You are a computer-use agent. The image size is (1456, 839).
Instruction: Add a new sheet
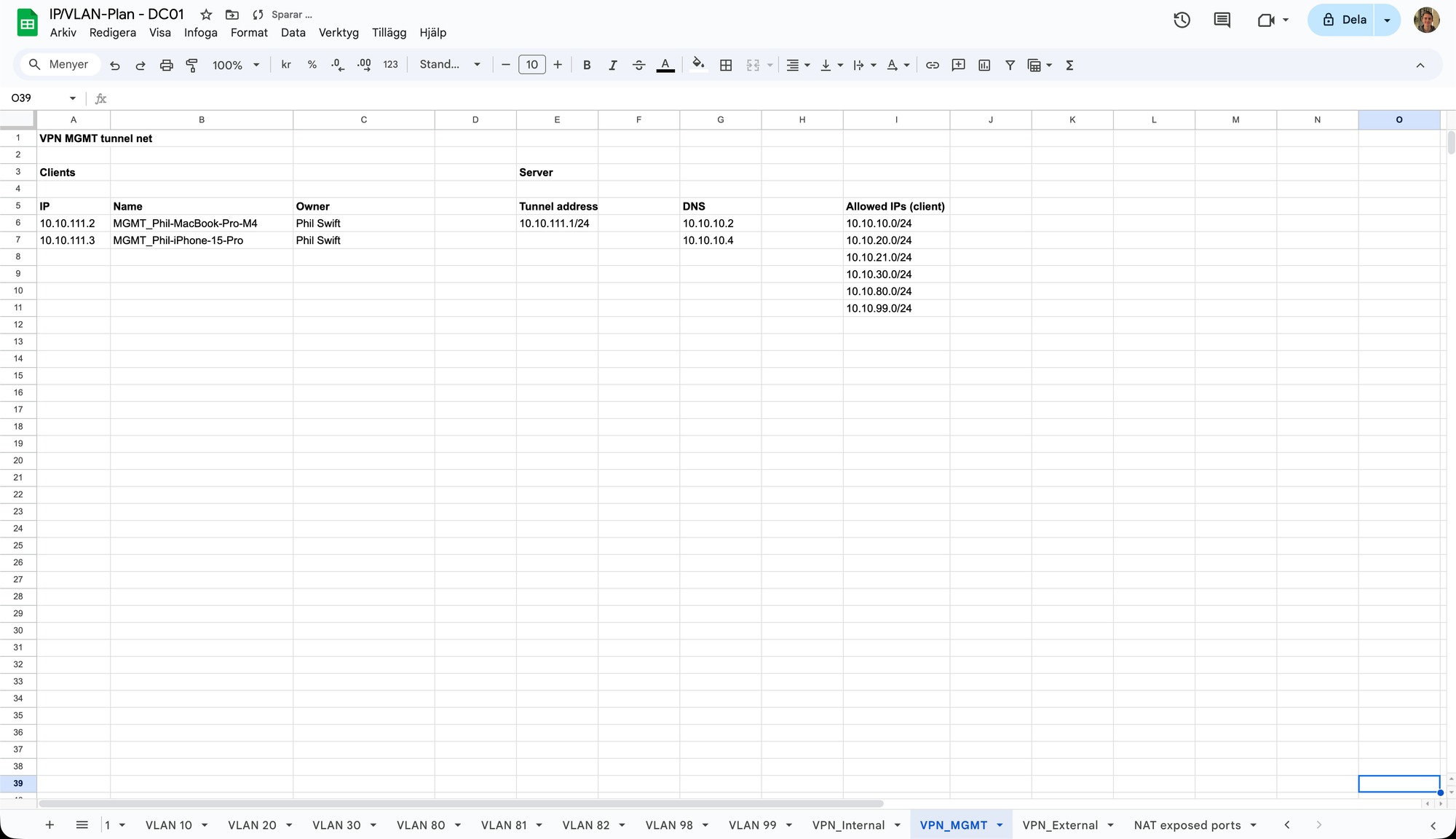pos(50,824)
